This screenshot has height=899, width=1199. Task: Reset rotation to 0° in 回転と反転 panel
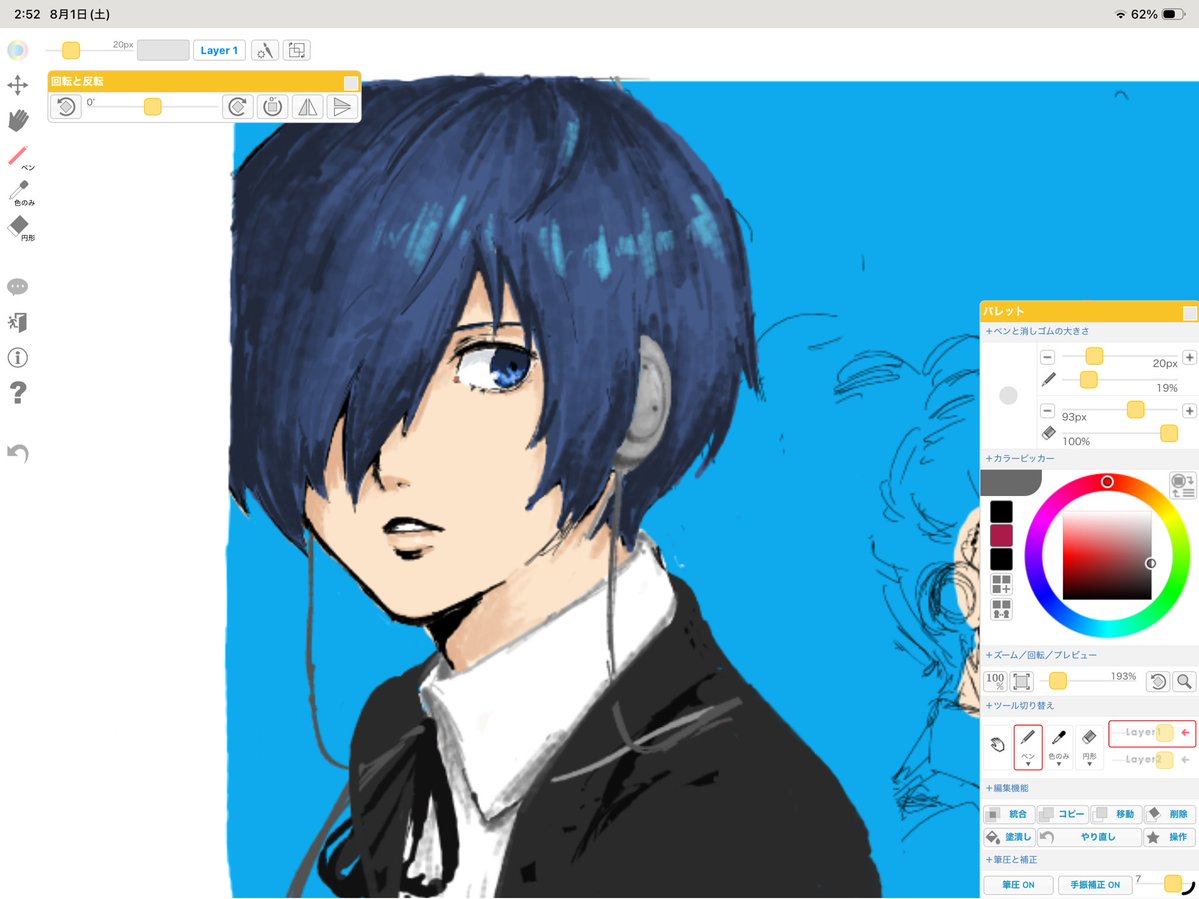pos(272,106)
